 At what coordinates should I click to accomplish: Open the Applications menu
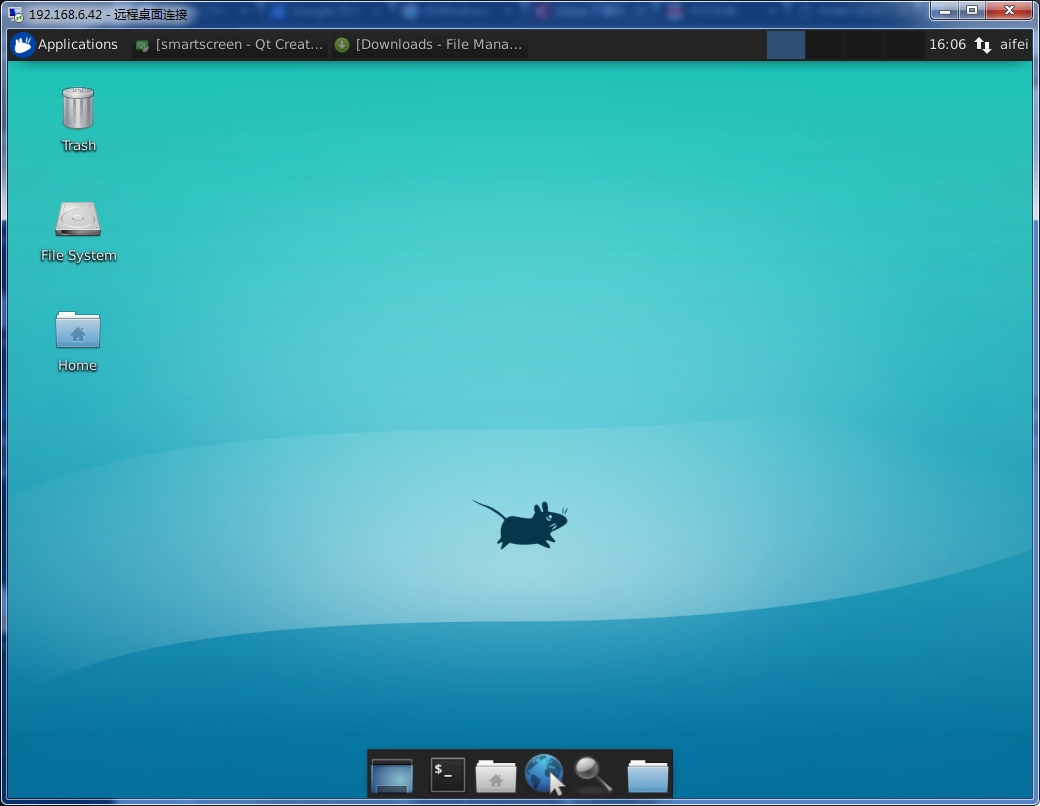(66, 44)
